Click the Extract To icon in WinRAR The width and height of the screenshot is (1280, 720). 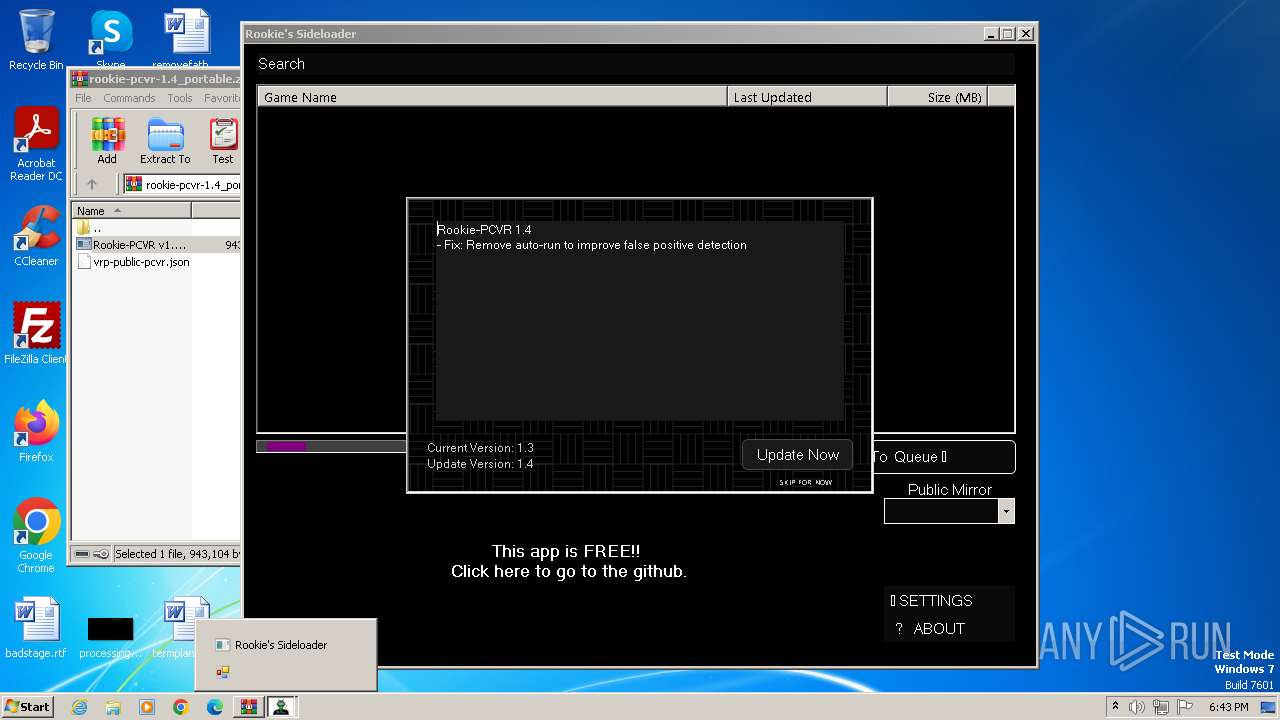(x=165, y=141)
